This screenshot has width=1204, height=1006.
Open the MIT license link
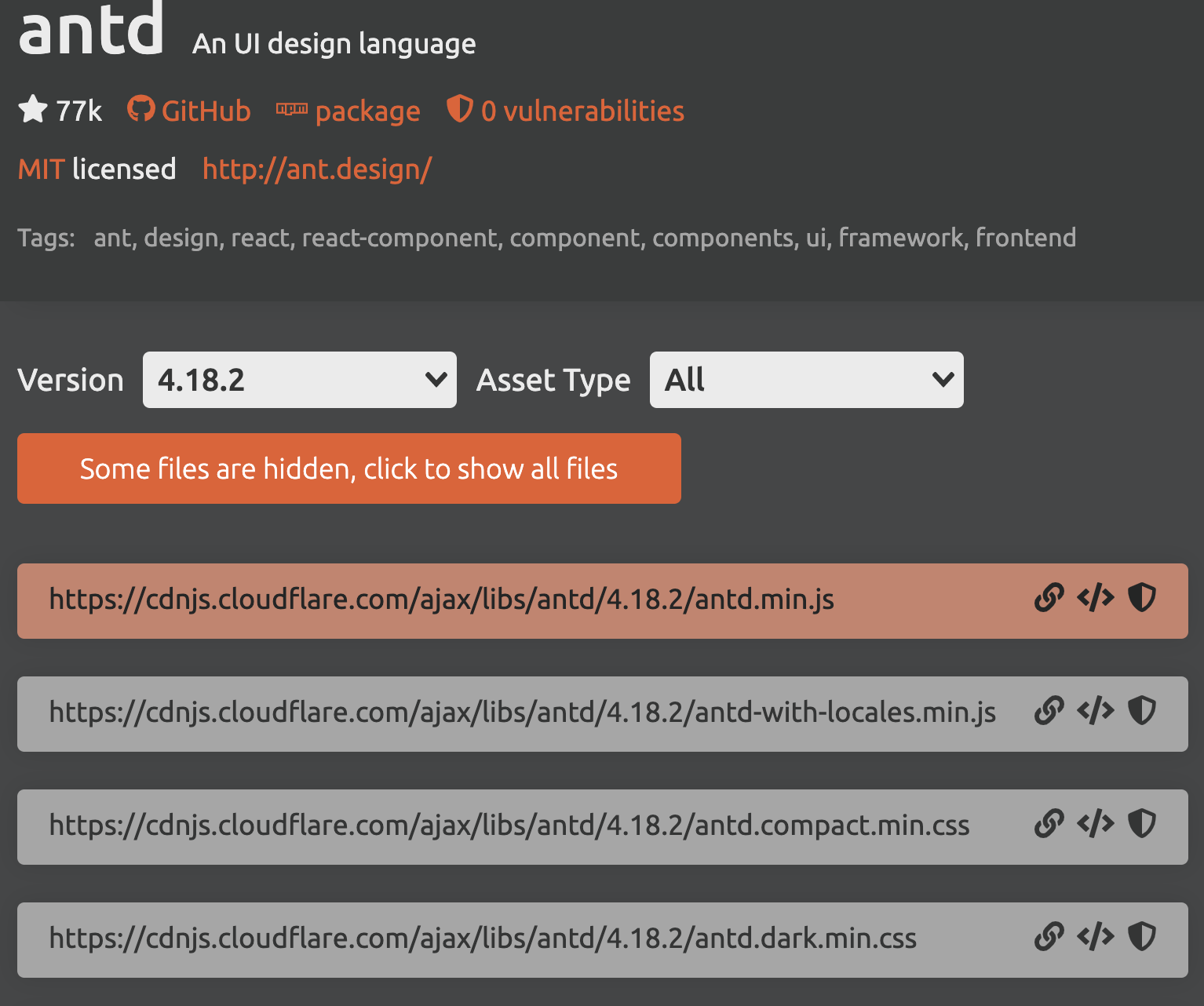41,169
